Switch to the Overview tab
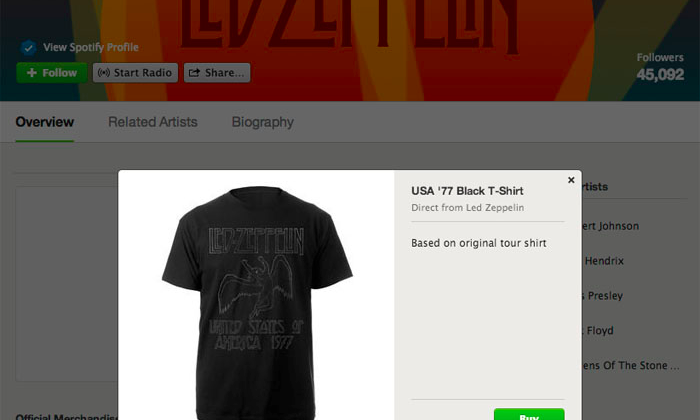Viewport: 700px width, 420px height. (x=45, y=122)
